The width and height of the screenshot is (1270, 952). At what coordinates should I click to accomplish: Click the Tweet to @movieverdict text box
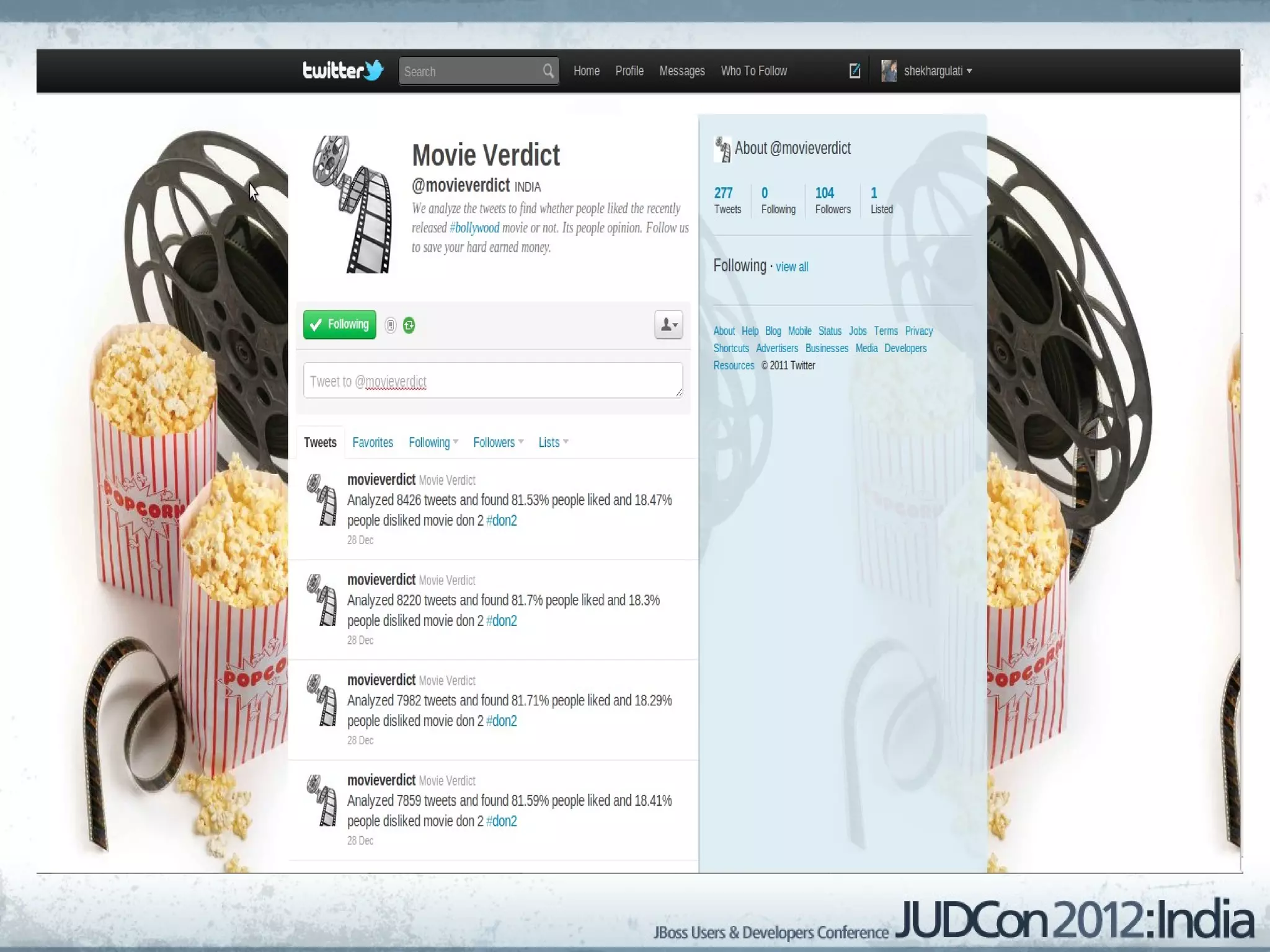tap(492, 381)
